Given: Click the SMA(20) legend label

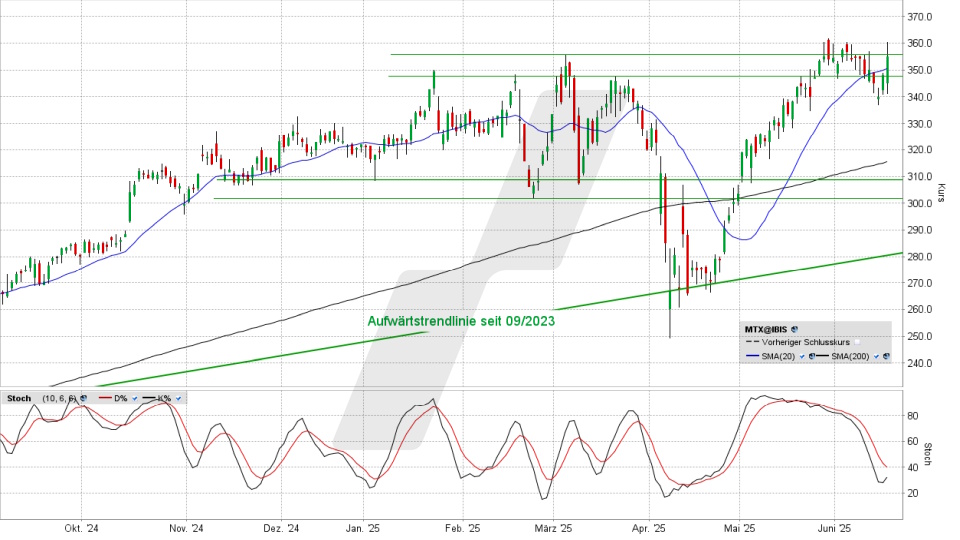Looking at the screenshot, I should click(778, 356).
